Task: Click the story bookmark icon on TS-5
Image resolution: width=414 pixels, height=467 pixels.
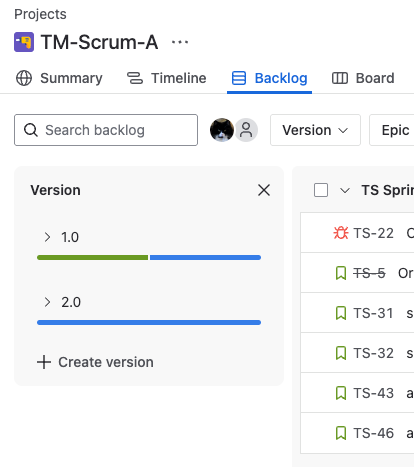Action: (341, 273)
